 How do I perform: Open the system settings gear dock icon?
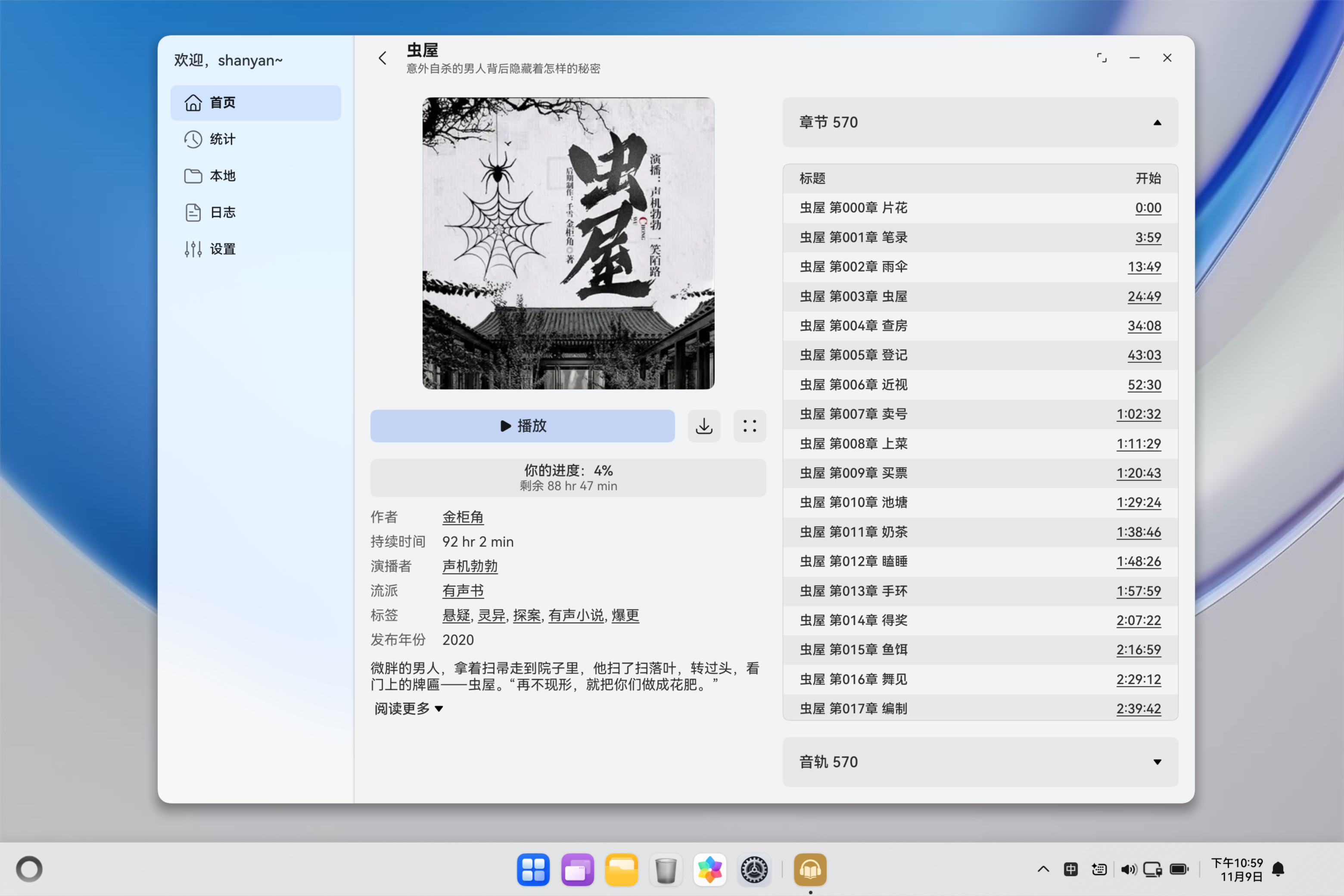(754, 870)
